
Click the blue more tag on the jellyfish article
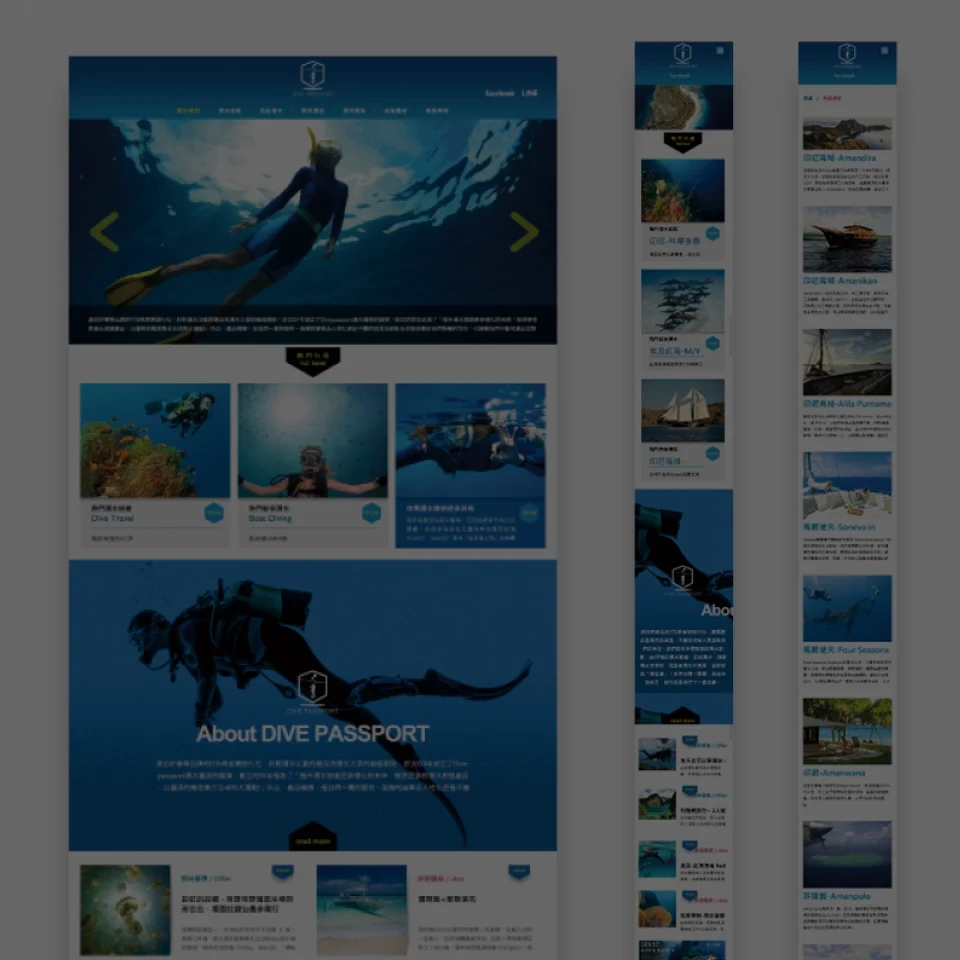click(282, 871)
